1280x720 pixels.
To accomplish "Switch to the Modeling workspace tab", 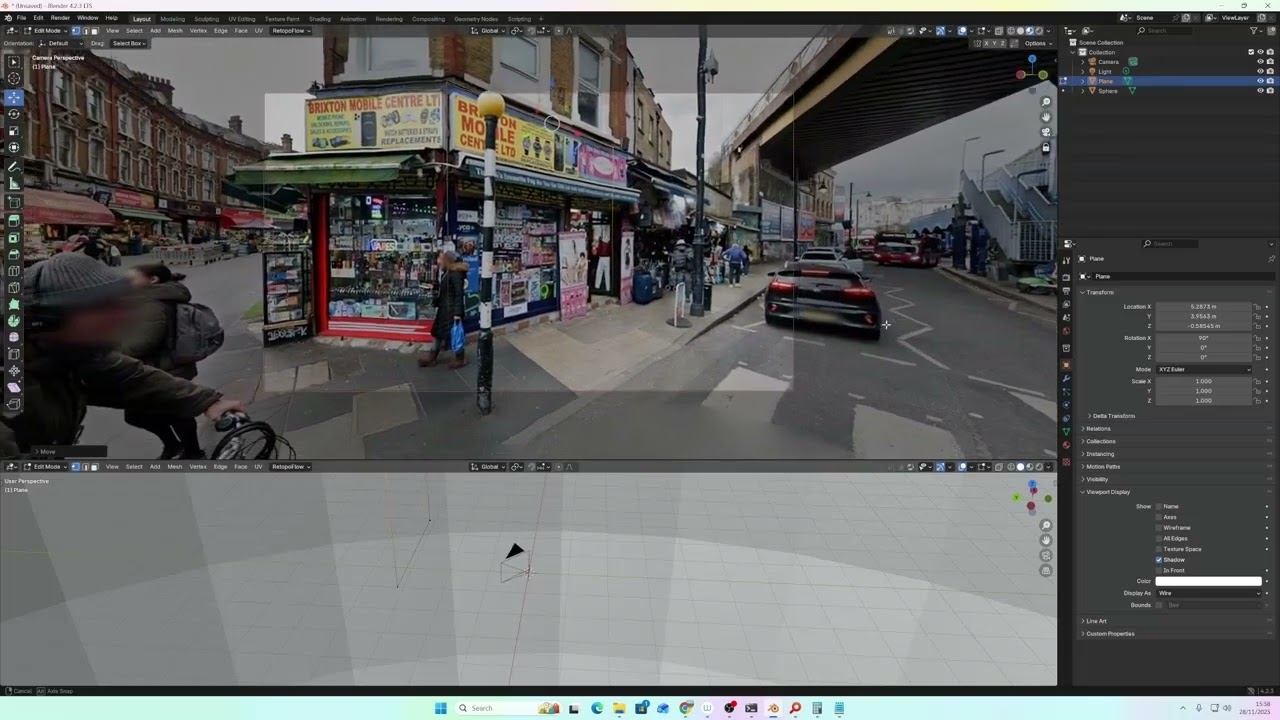I will click(x=172, y=18).
